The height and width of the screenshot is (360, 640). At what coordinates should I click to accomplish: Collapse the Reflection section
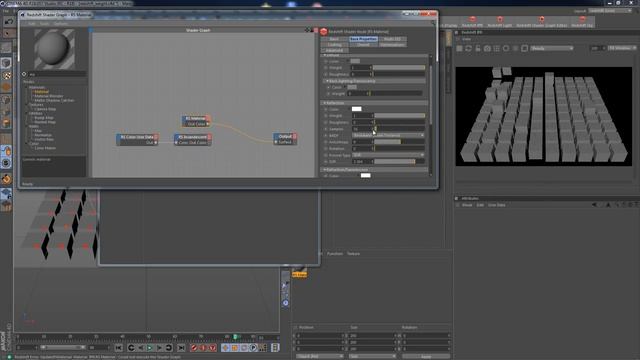point(324,103)
